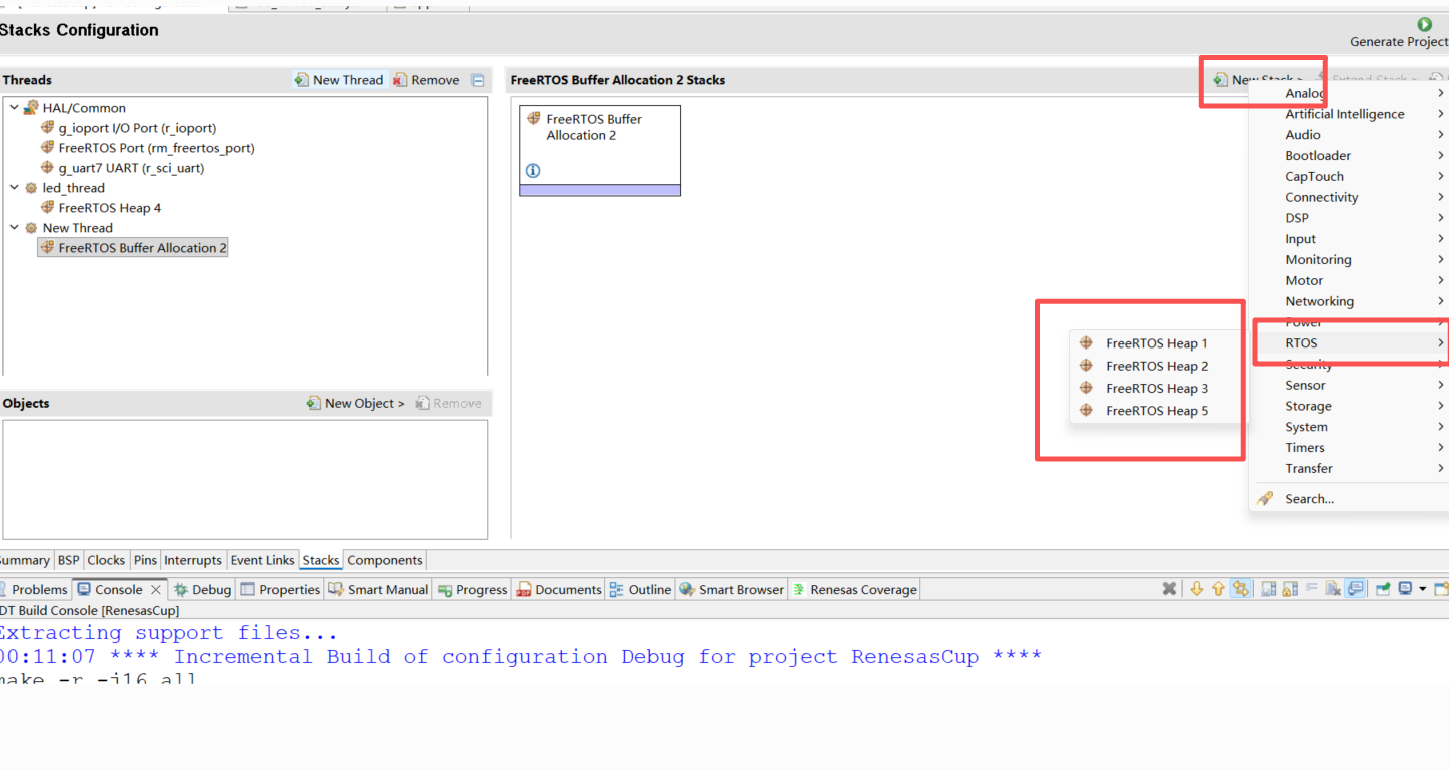The width and height of the screenshot is (1449, 770).
Task: Open the DSP menu entry
Action: [x=1349, y=218]
